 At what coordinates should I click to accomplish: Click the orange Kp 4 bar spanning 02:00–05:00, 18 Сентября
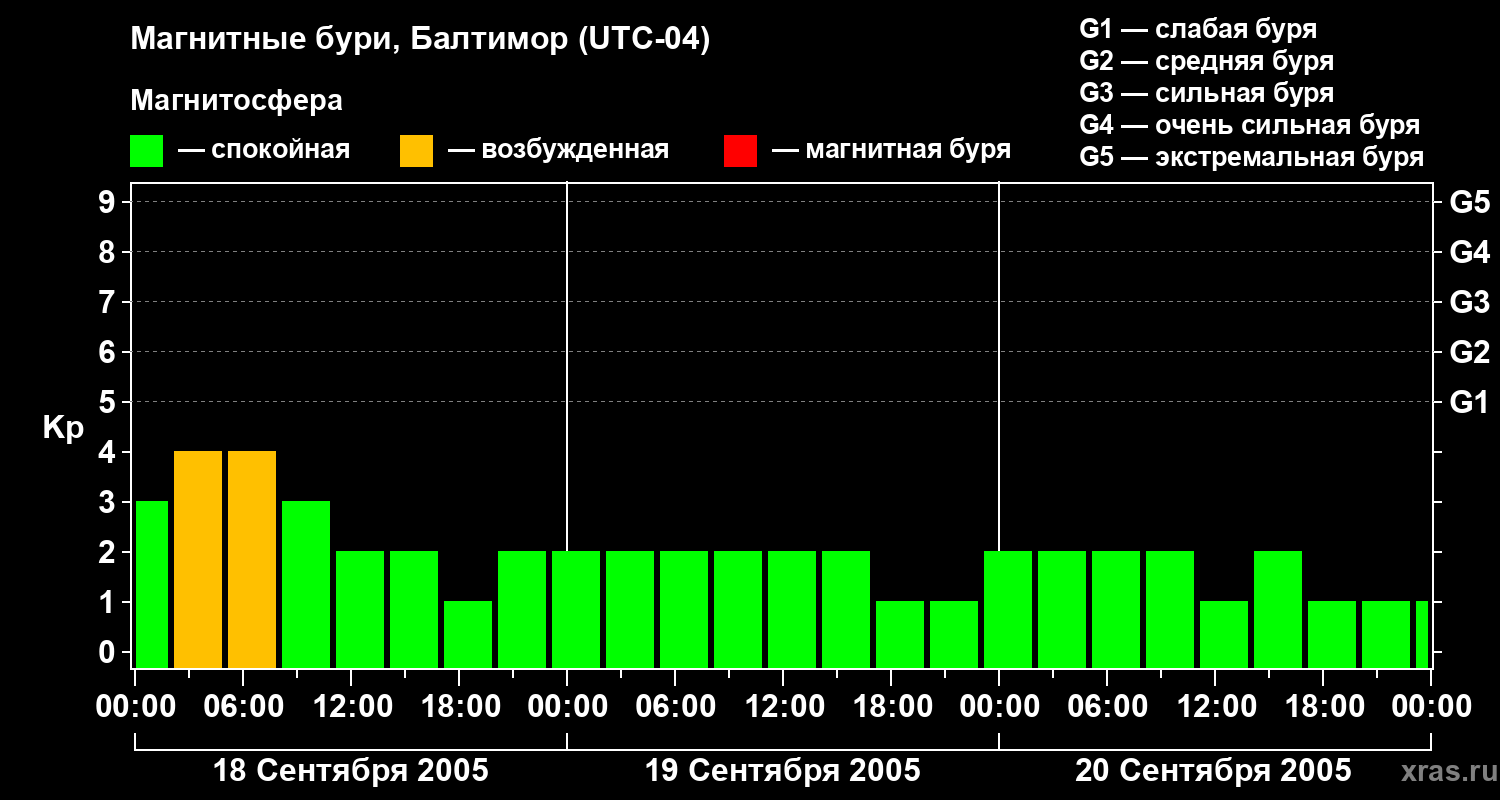tap(198, 560)
